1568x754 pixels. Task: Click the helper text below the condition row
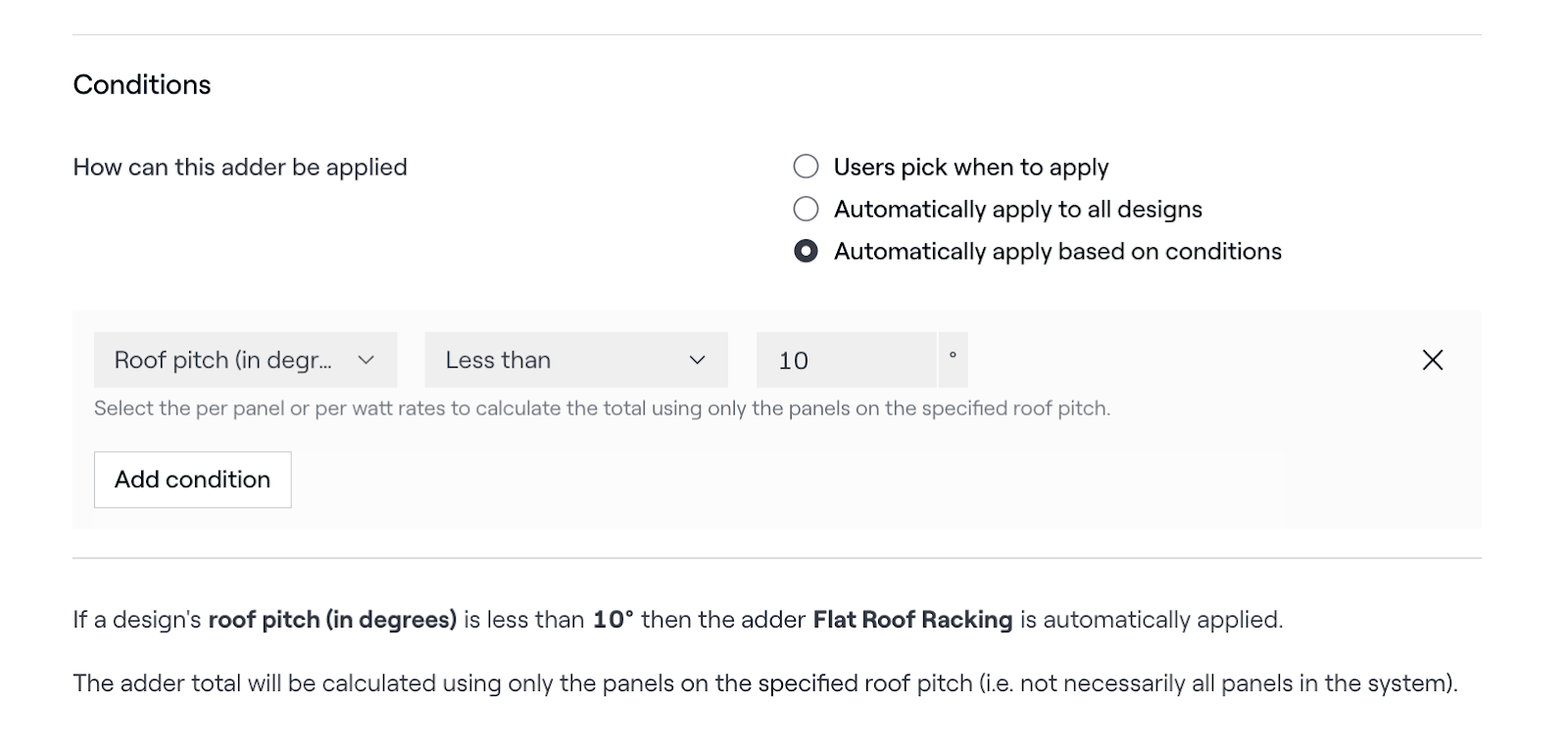(602, 408)
